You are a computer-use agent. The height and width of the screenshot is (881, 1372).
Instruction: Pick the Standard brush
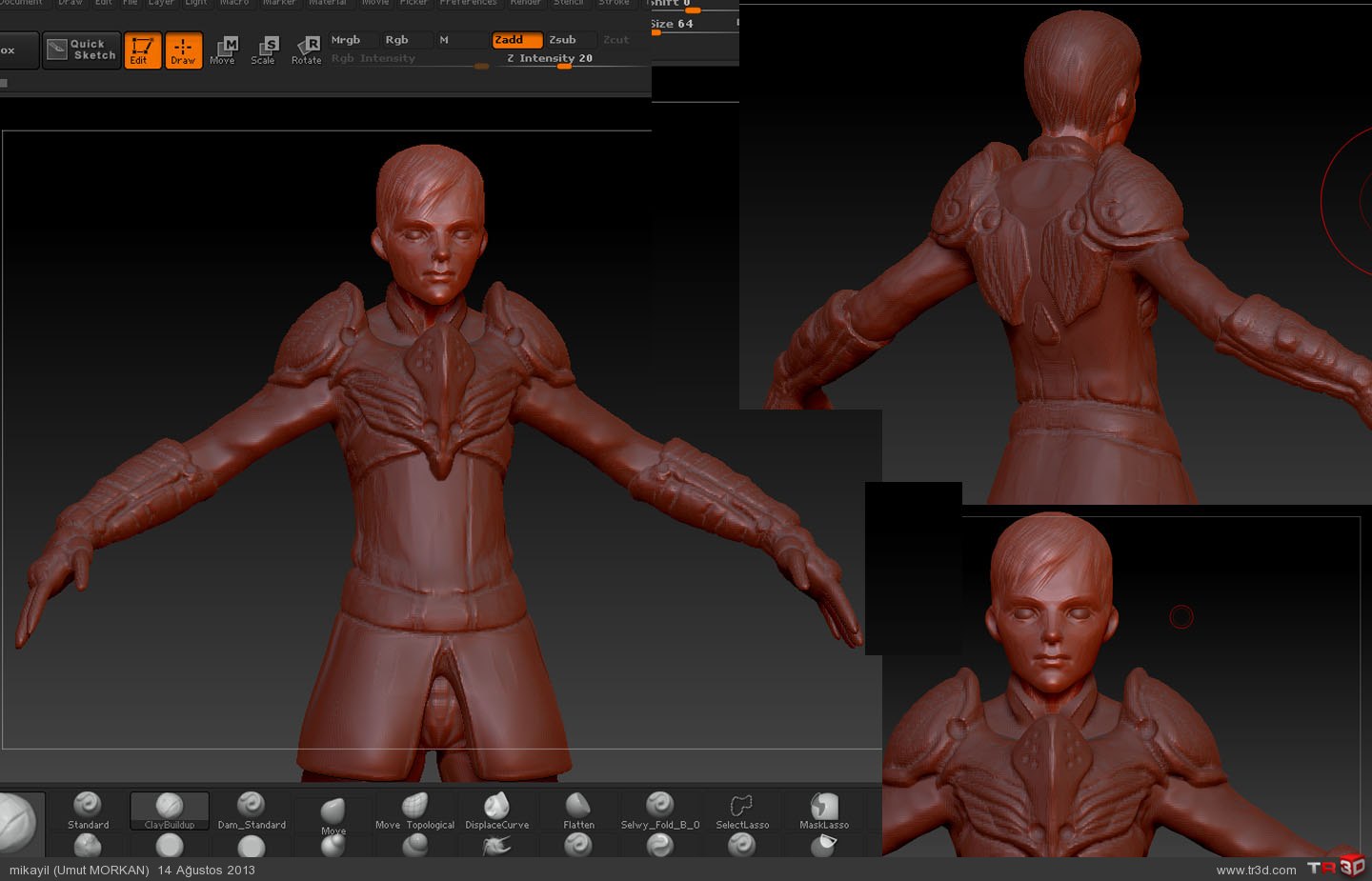pos(88,811)
